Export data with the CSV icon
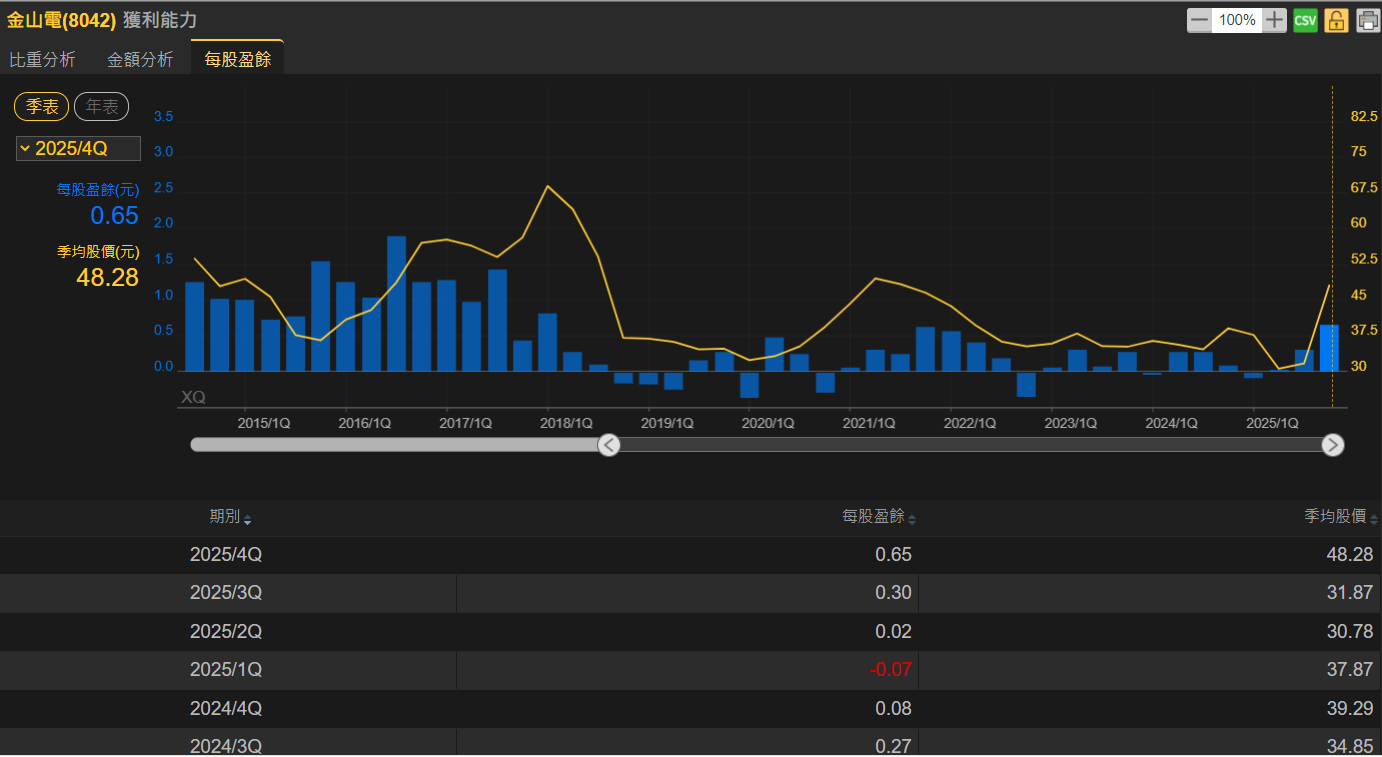 click(x=1305, y=20)
